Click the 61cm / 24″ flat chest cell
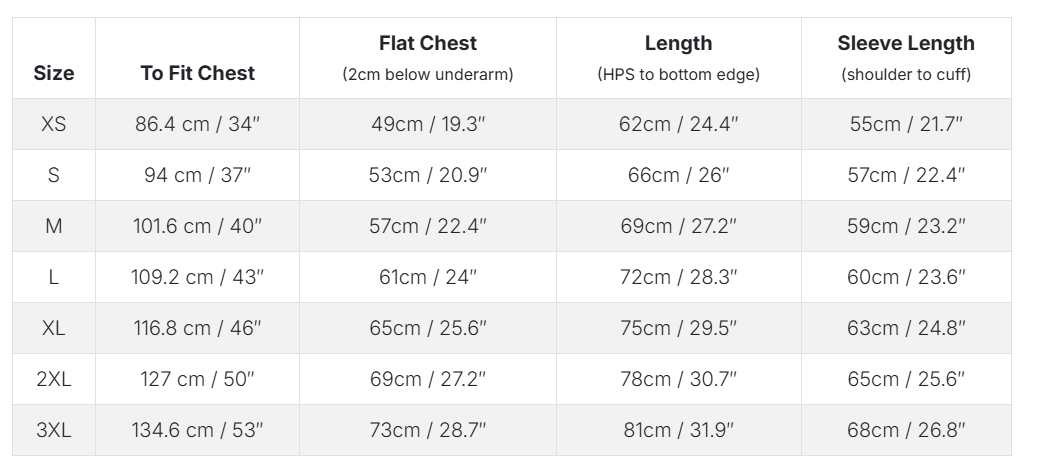The image size is (1047, 472). 428,277
